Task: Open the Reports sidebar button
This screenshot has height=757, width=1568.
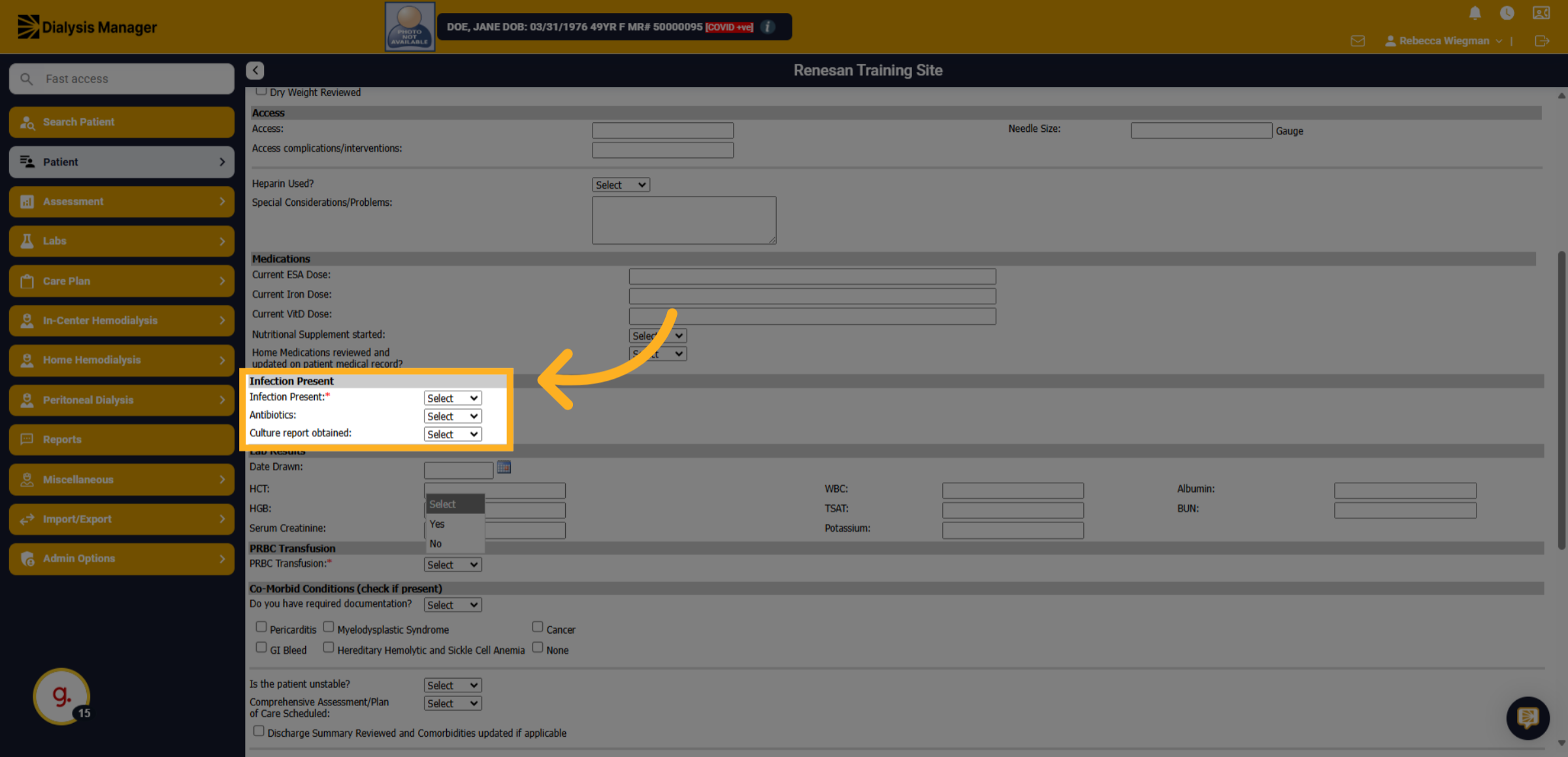Action: click(122, 440)
